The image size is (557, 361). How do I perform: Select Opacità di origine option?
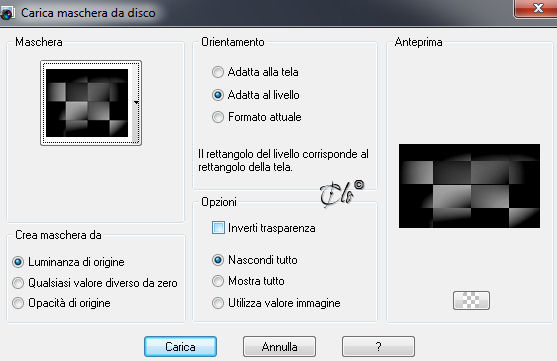point(61,303)
